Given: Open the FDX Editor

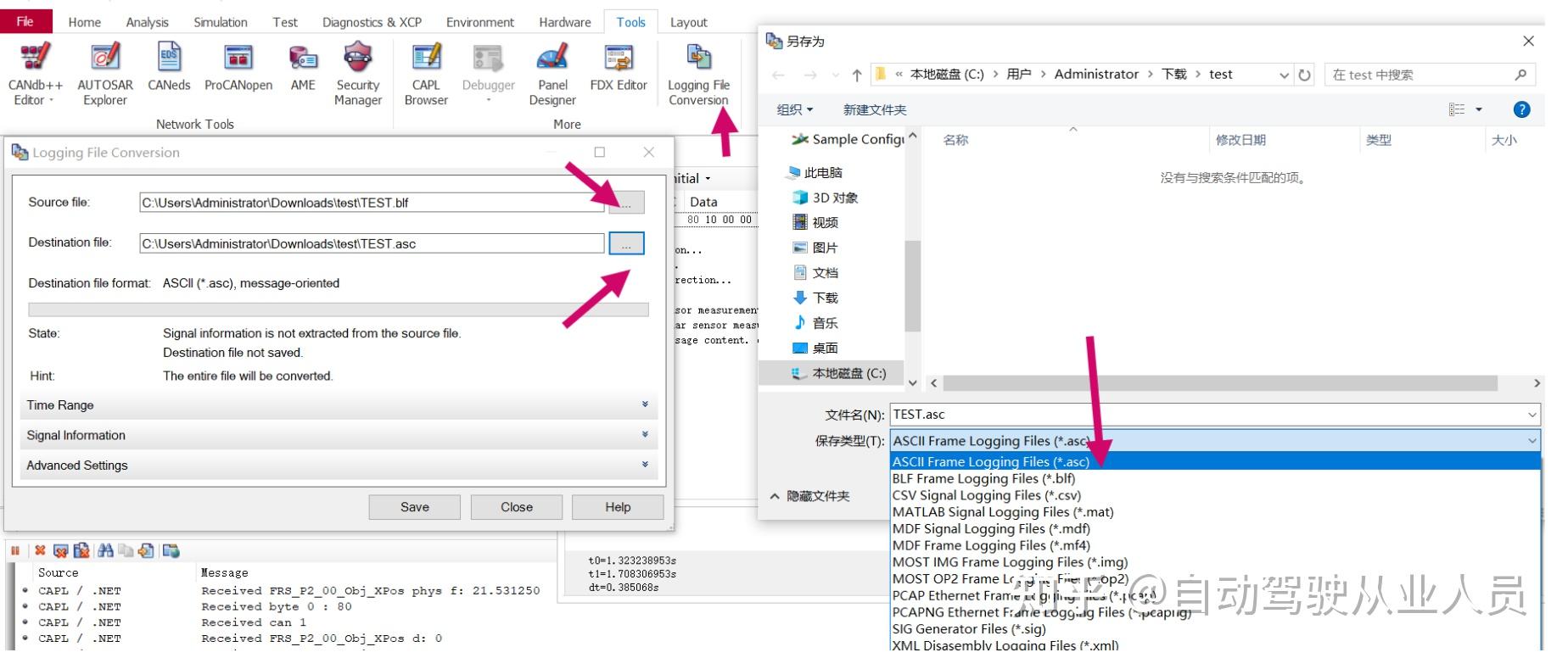Looking at the screenshot, I should click(619, 67).
